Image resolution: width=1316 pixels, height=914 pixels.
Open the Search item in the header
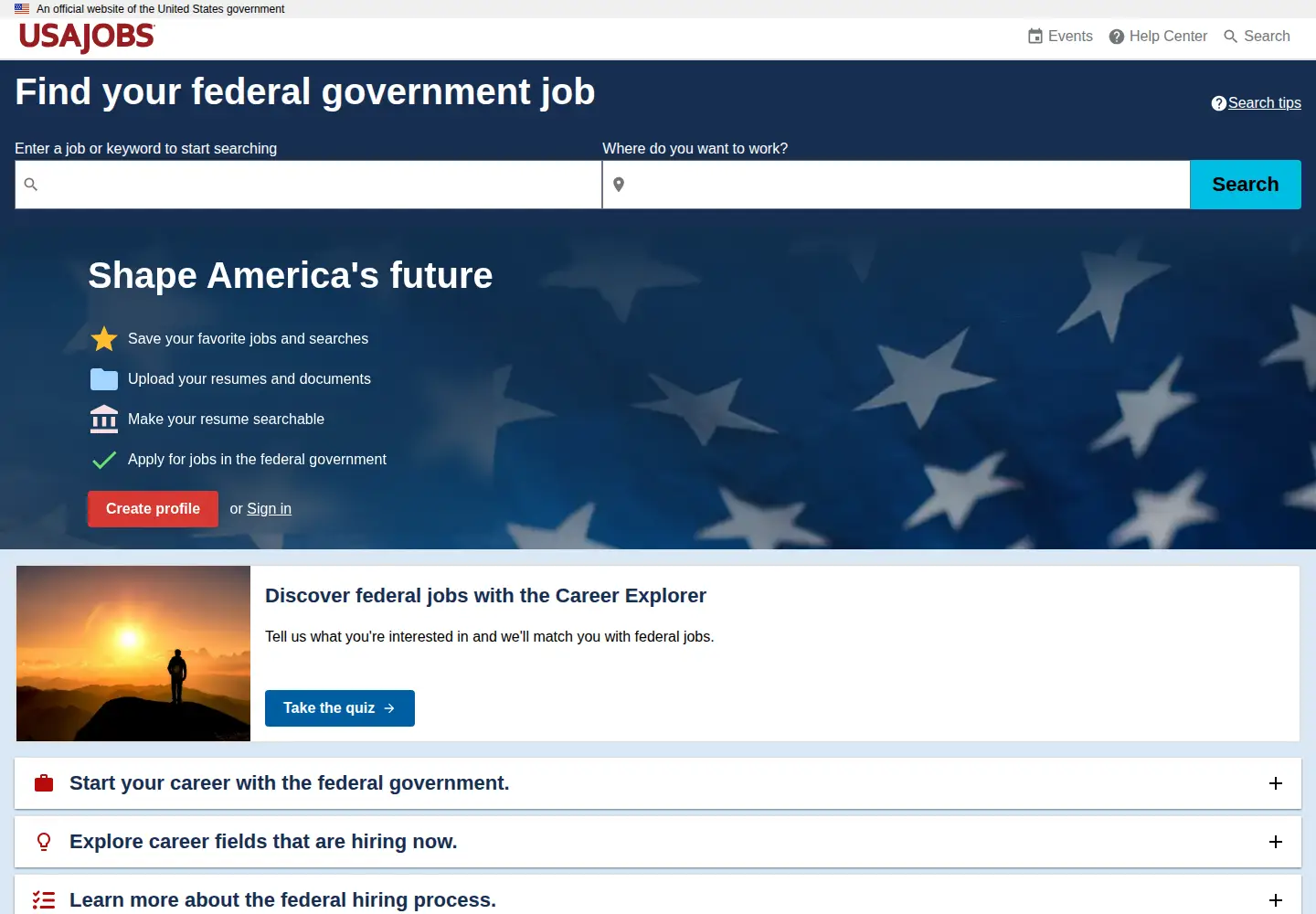(1257, 37)
